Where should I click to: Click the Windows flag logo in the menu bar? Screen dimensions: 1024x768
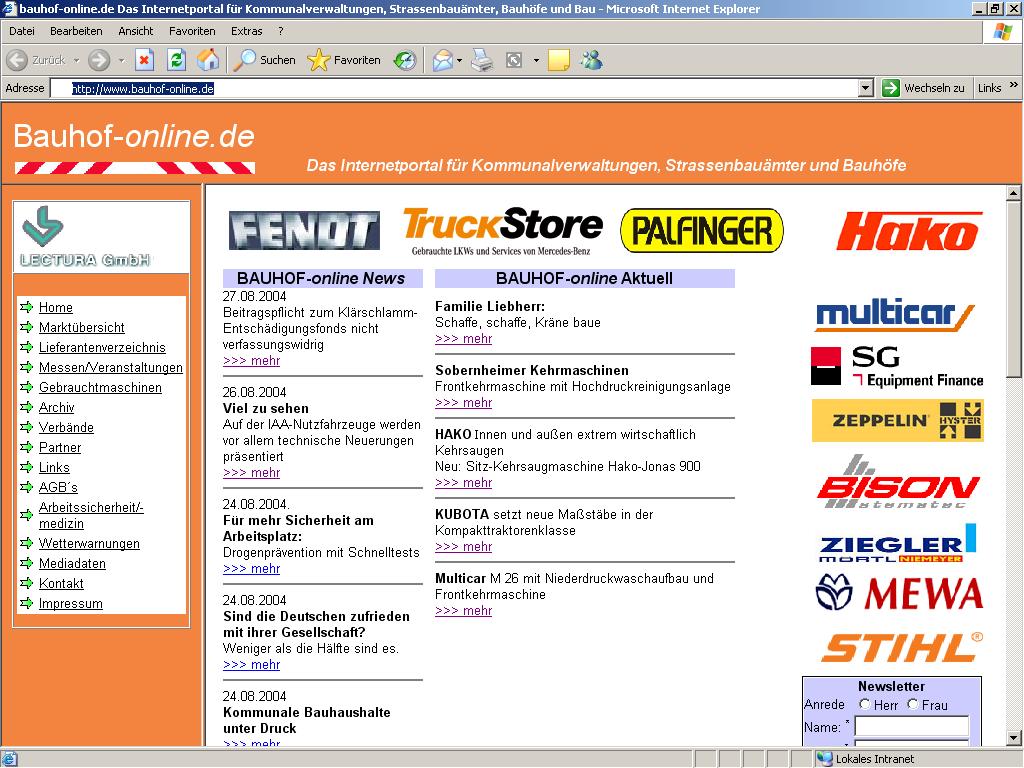point(1002,32)
